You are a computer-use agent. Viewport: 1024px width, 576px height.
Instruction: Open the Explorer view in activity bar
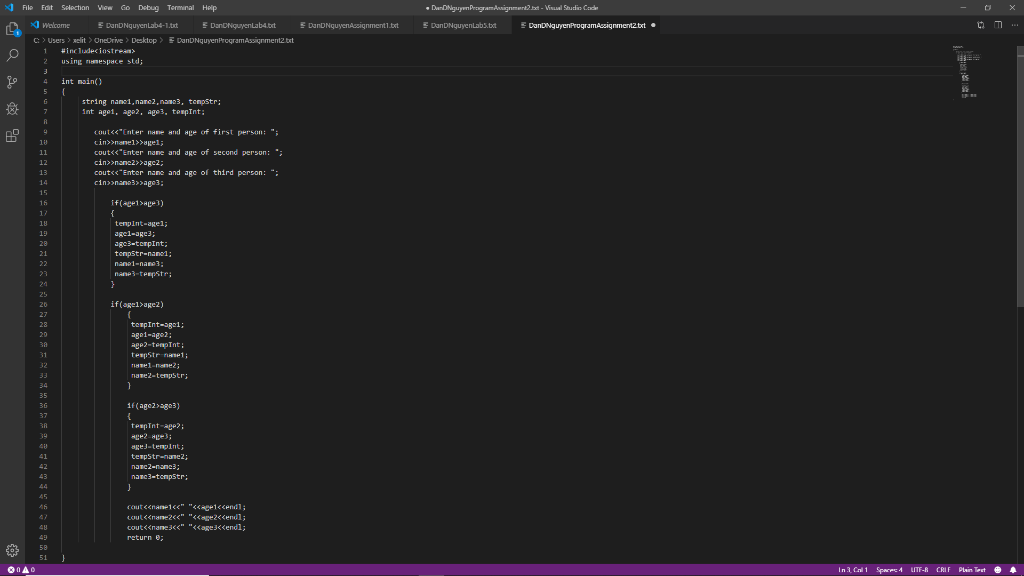tap(12, 29)
